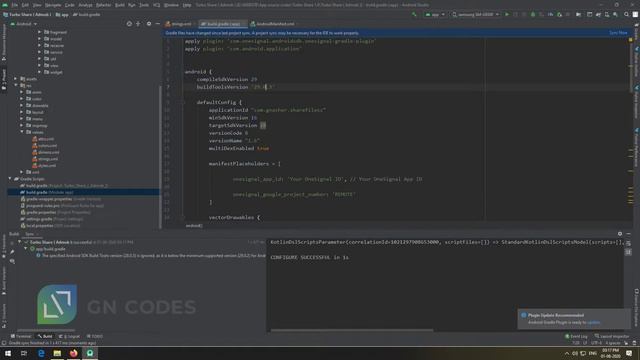The height and width of the screenshot is (360, 640).
Task: Click the filter eye icon in build panel
Action: [12, 261]
